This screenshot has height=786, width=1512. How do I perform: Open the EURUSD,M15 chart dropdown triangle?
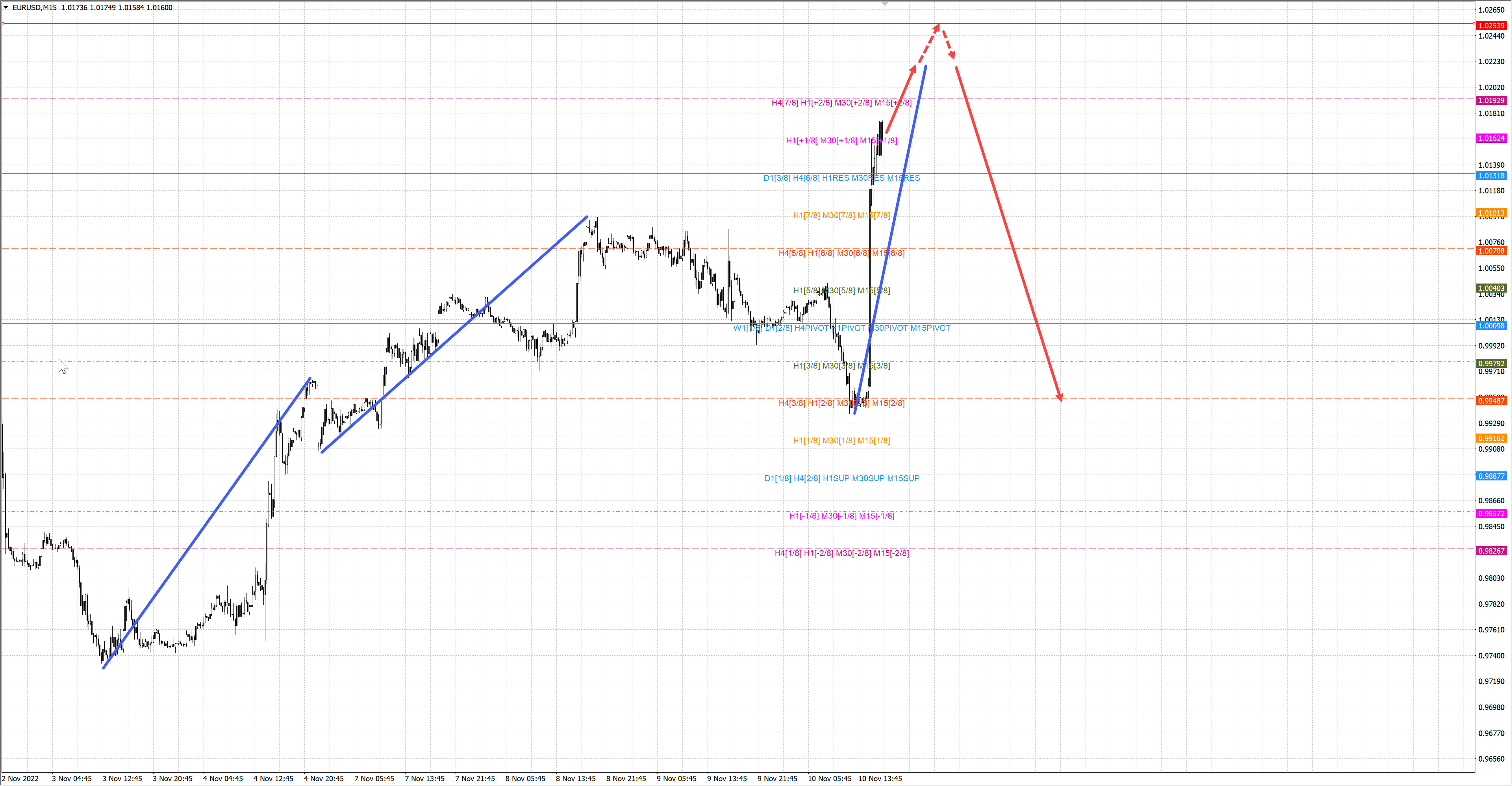(6, 7)
